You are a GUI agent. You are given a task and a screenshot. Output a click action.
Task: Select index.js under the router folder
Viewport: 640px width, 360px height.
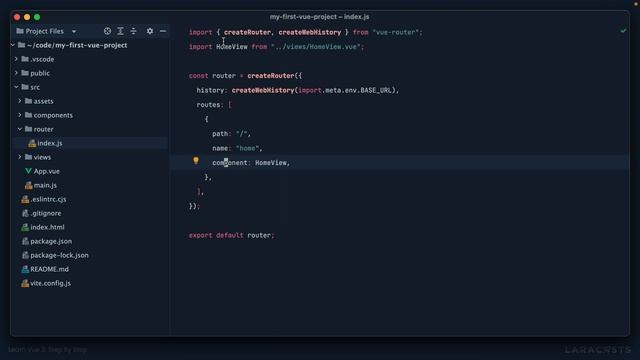50,143
